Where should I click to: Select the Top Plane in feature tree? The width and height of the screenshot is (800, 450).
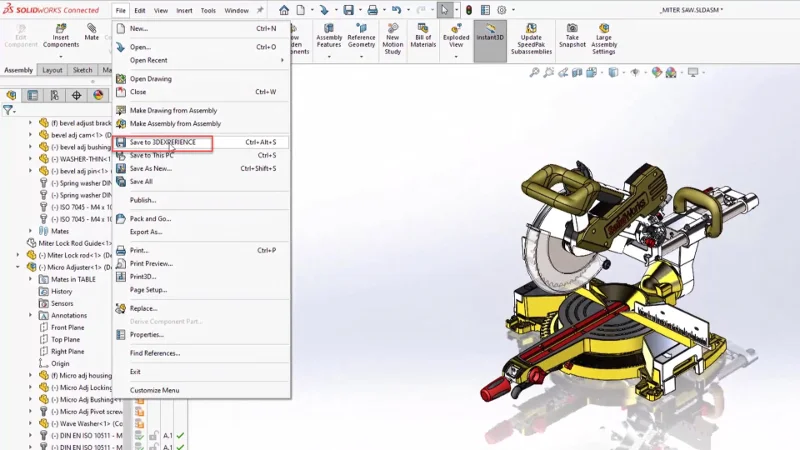[67, 339]
